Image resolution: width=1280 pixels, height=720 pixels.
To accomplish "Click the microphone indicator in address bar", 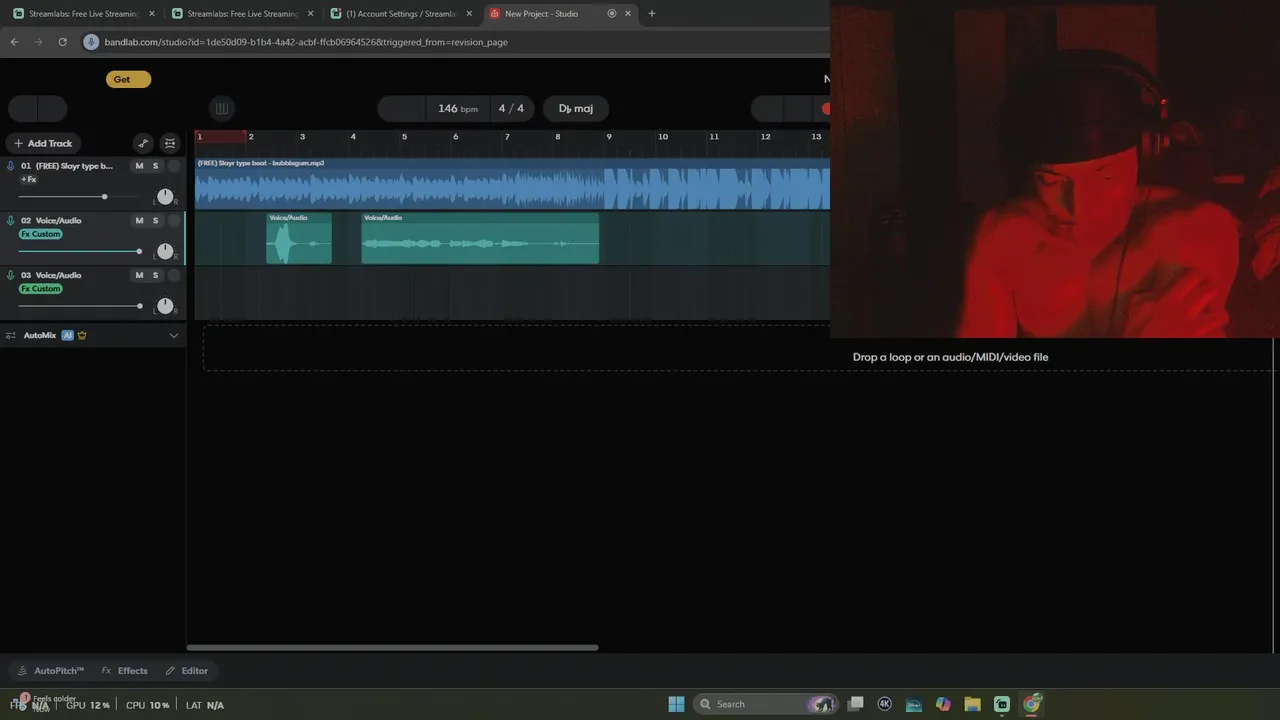I will [92, 42].
